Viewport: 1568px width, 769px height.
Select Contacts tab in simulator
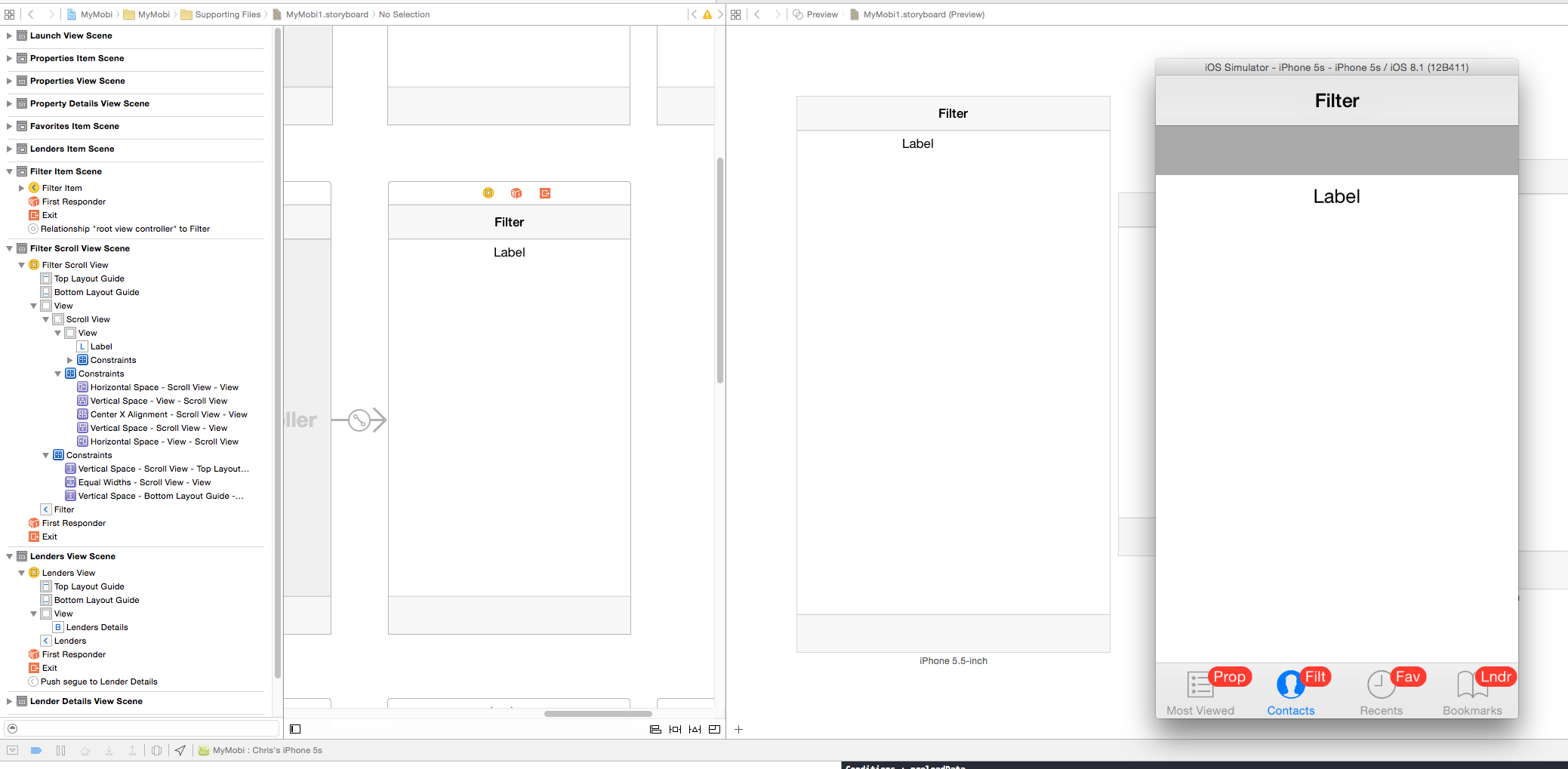pos(1291,692)
